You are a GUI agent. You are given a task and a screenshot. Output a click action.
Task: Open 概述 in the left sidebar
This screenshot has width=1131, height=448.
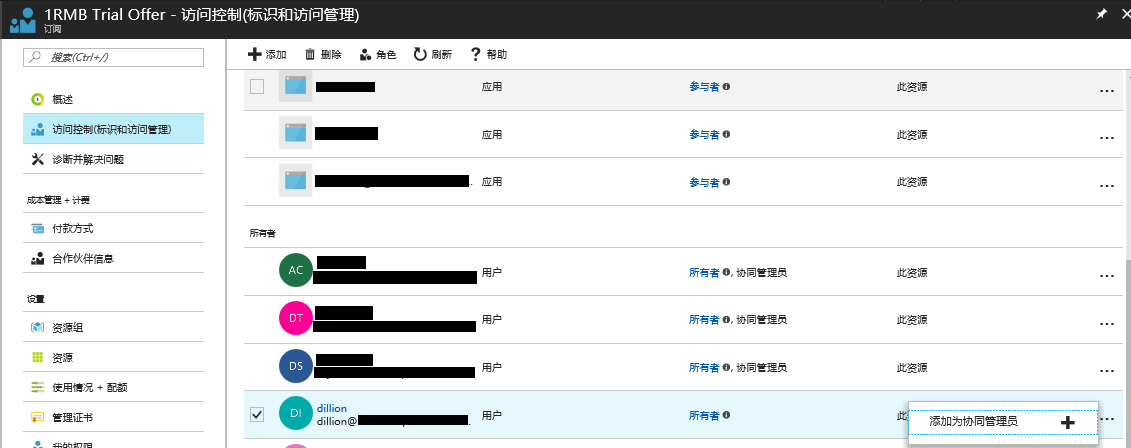click(x=62, y=100)
